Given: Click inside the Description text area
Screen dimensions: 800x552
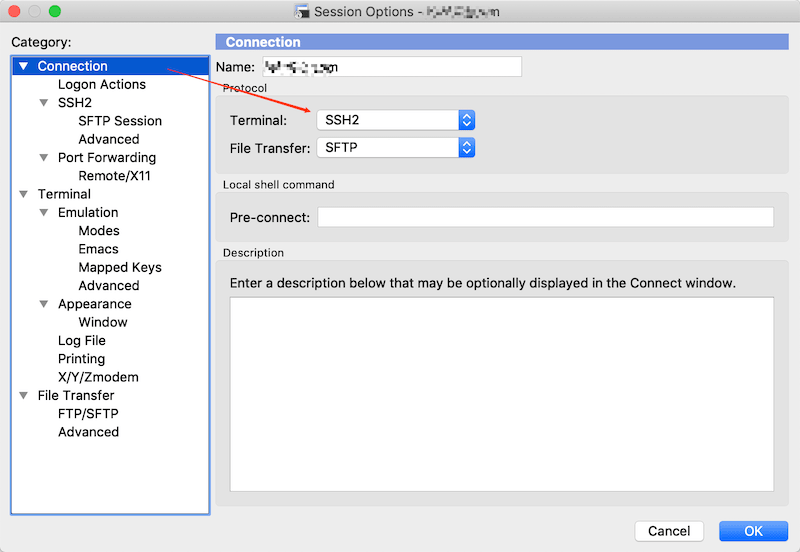Looking at the screenshot, I should tap(501, 394).
